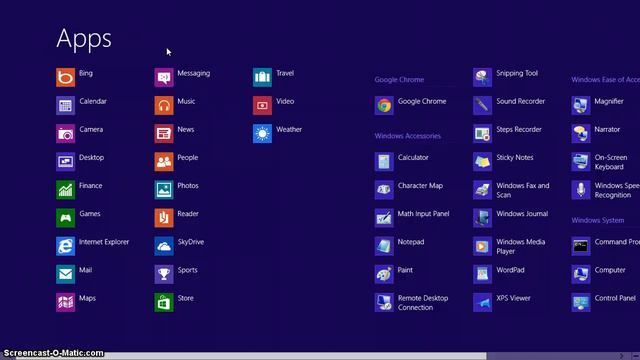Click the On-Screen Keyboard text label
Viewport: 640px width, 360px height.
(x=611, y=162)
